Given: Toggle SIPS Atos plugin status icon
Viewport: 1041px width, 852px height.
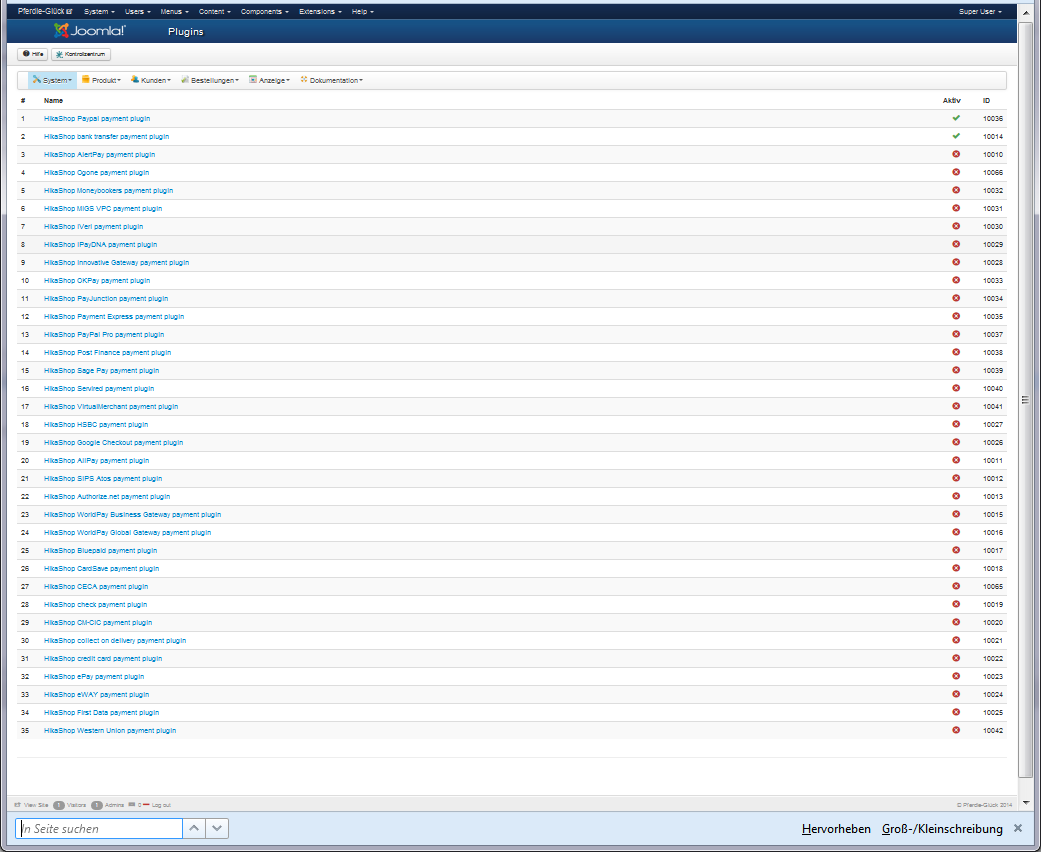Looking at the screenshot, I should [x=956, y=477].
